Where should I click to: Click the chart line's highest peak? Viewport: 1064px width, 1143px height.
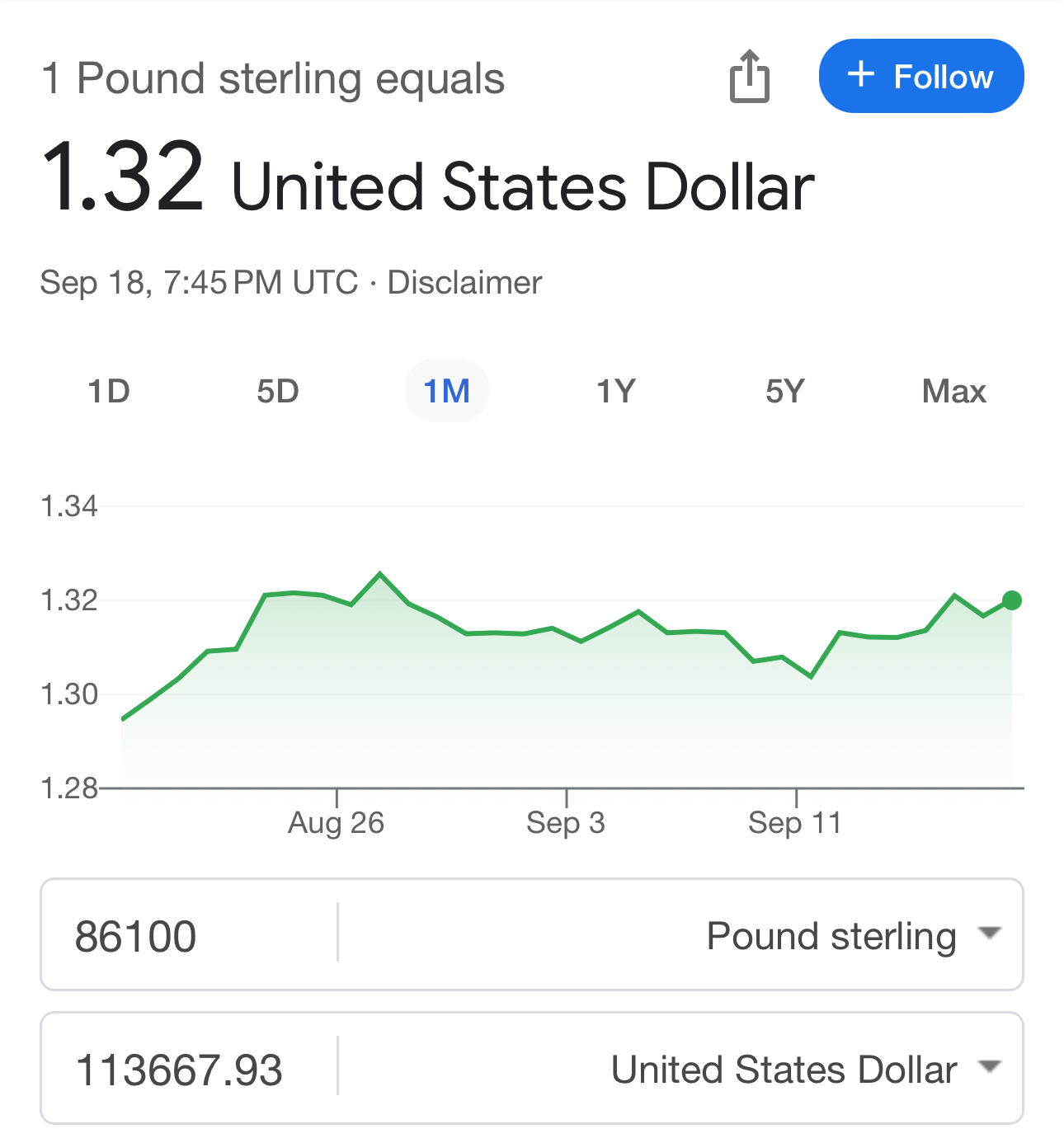tap(380, 573)
